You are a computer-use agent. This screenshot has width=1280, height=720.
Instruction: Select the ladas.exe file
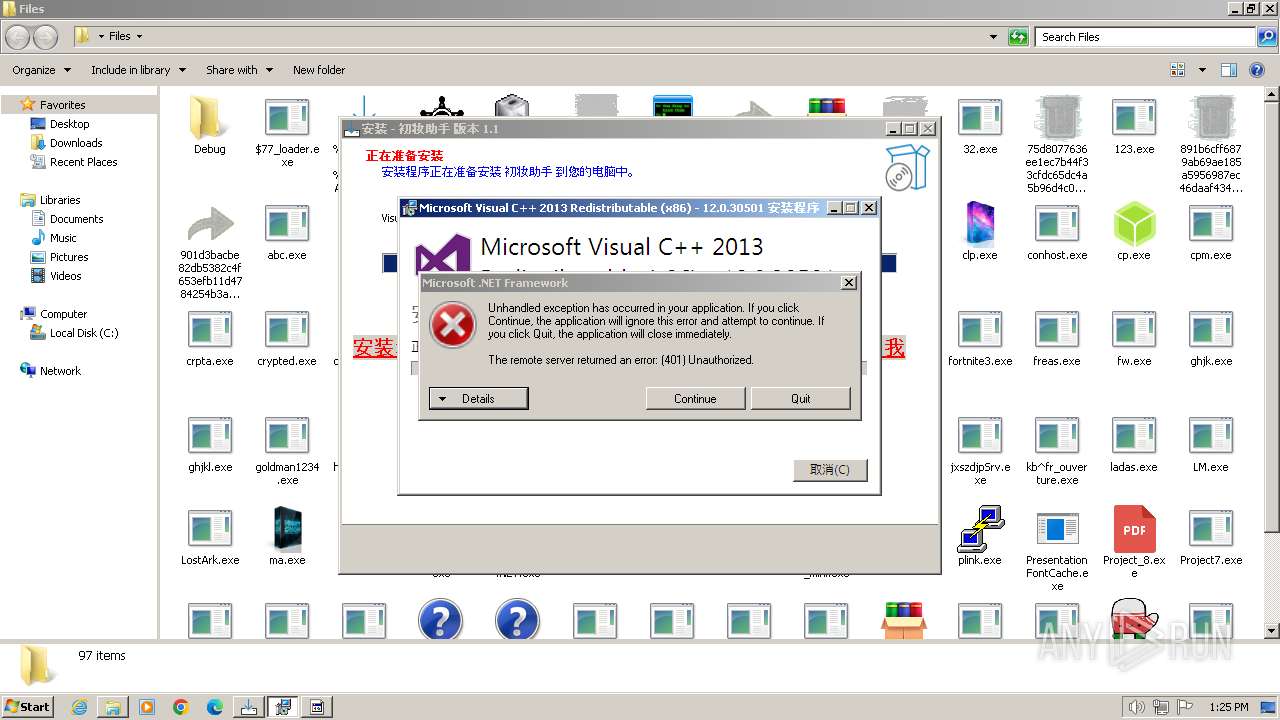[1134, 445]
